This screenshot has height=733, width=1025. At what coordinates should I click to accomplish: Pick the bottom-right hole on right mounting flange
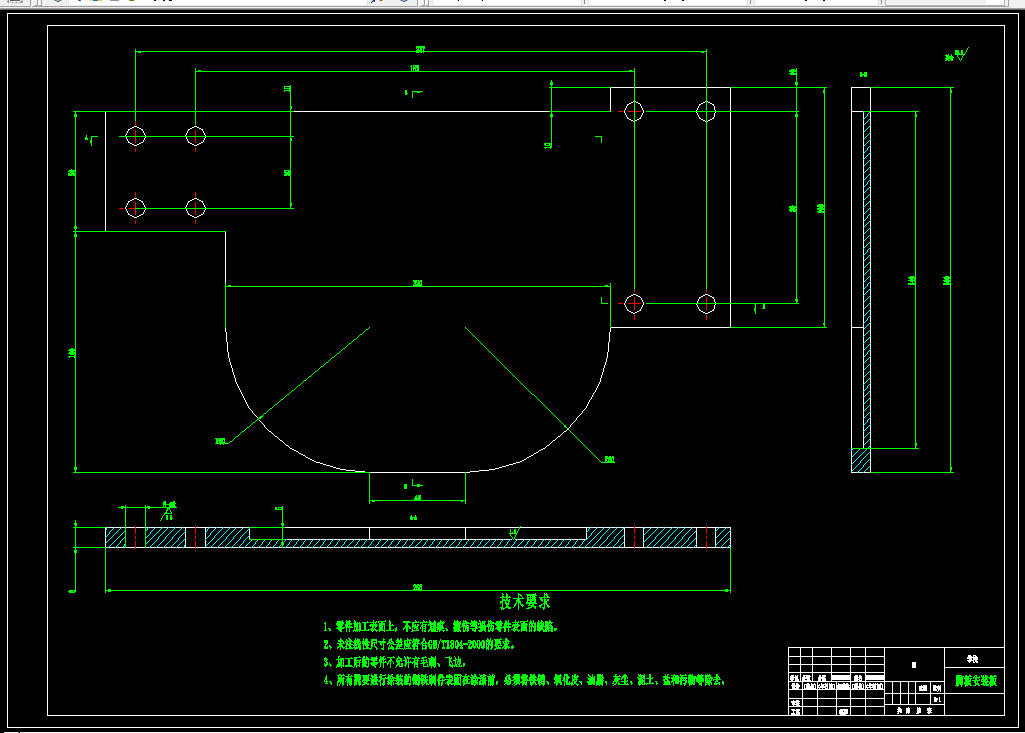click(x=706, y=303)
